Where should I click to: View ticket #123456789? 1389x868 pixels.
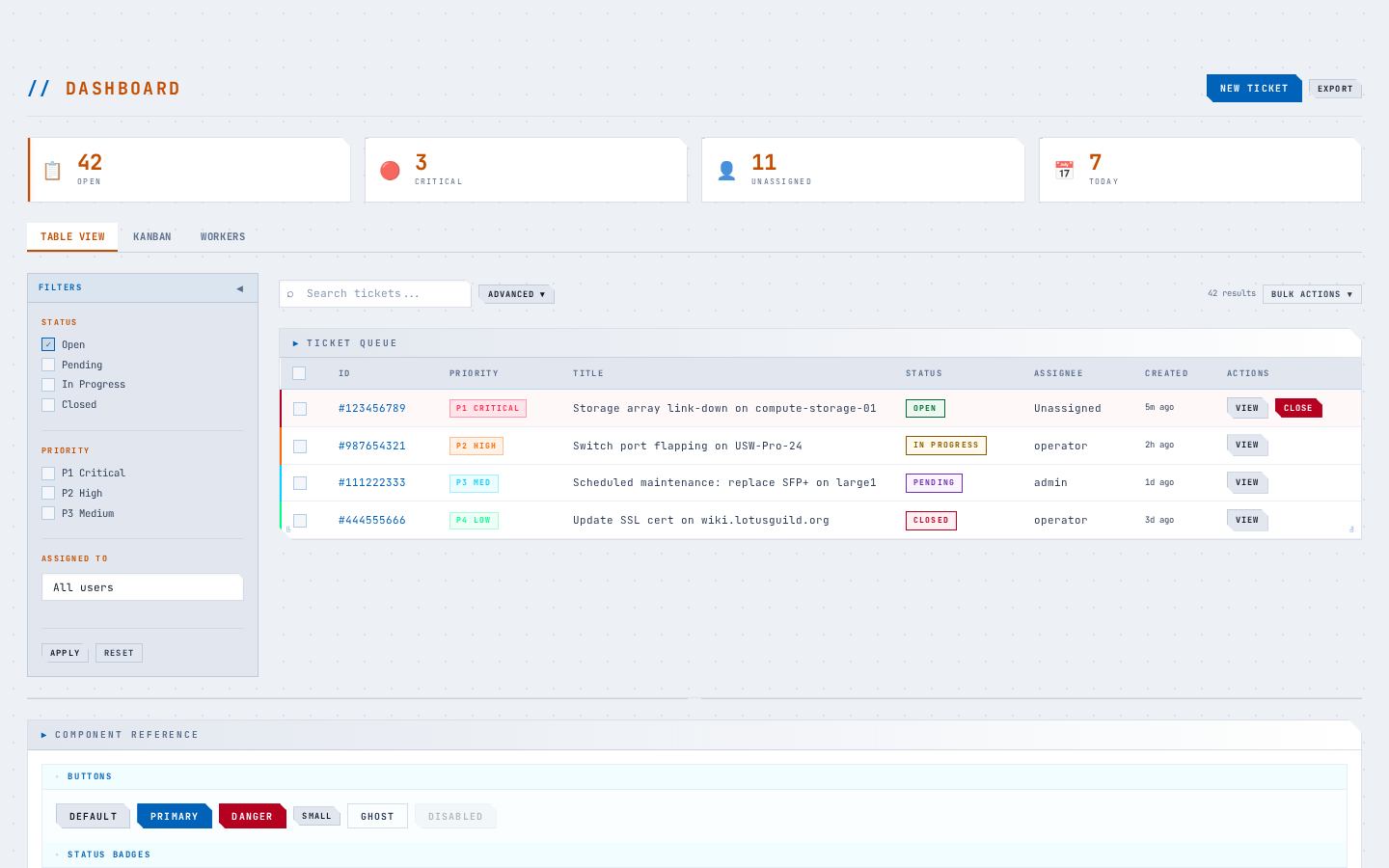click(x=1247, y=408)
